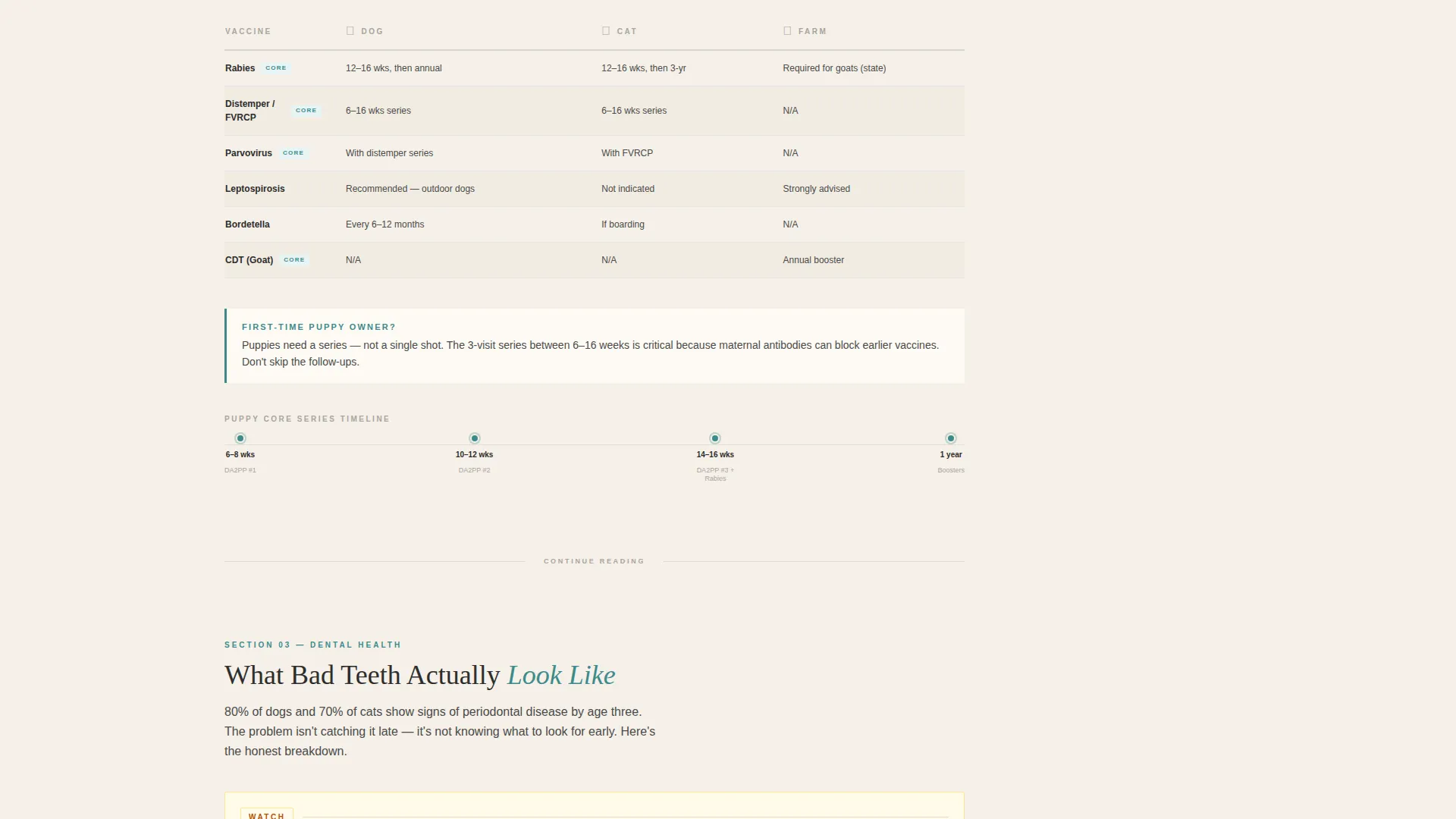Click the First-Time Puppy Owner callout heading
The height and width of the screenshot is (819, 1456).
click(318, 327)
